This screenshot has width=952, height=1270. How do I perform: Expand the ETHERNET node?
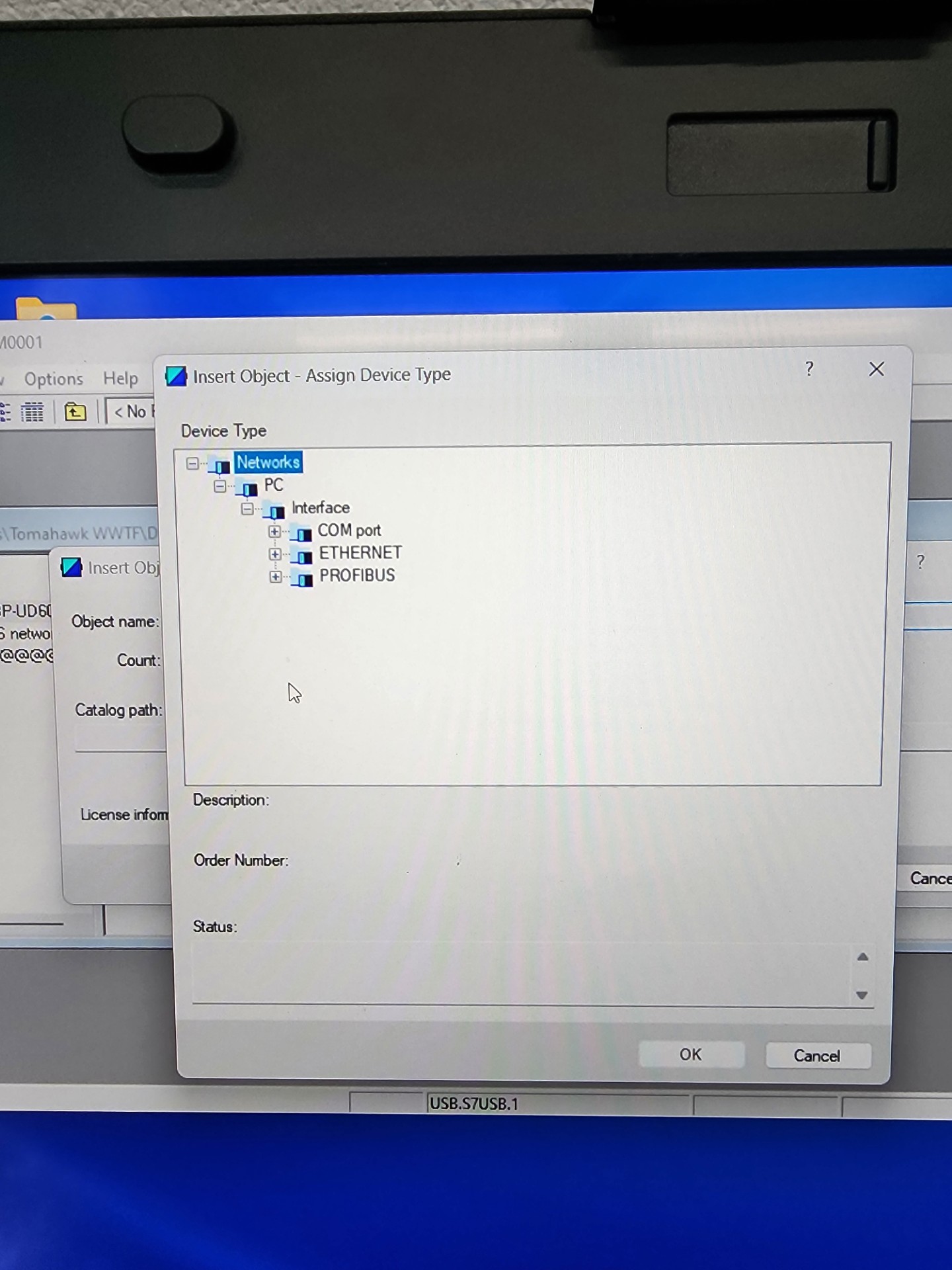[x=275, y=554]
